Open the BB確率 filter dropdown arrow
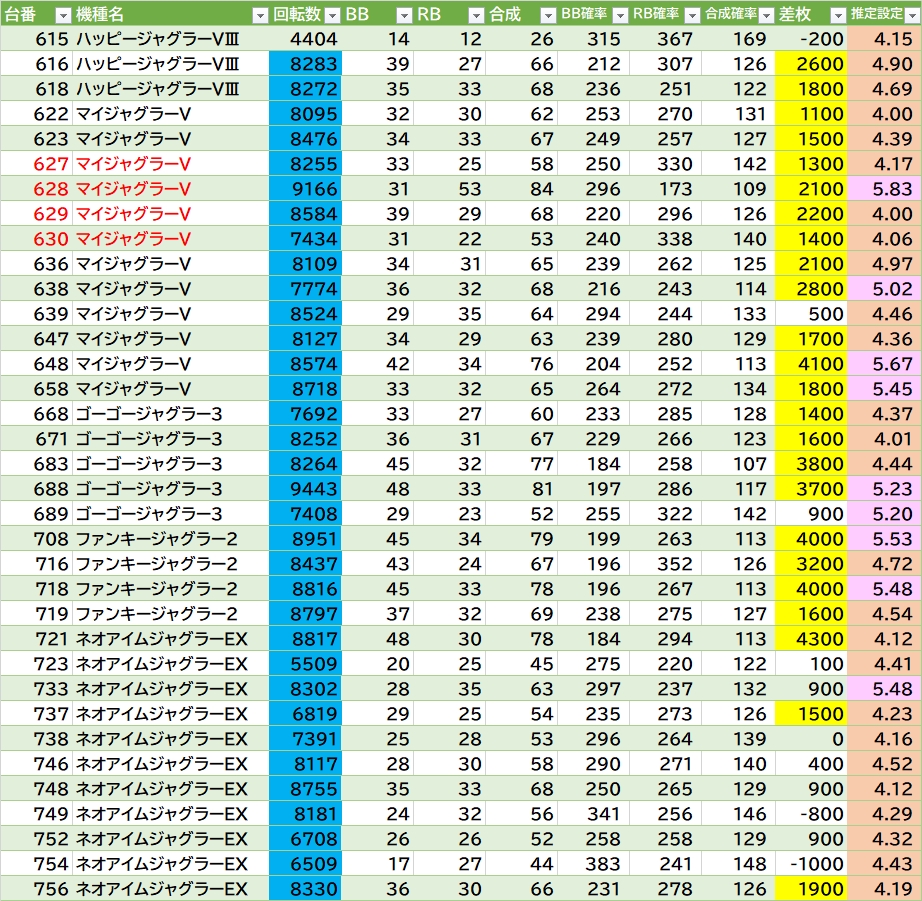The height and width of the screenshot is (901, 922). tap(619, 14)
